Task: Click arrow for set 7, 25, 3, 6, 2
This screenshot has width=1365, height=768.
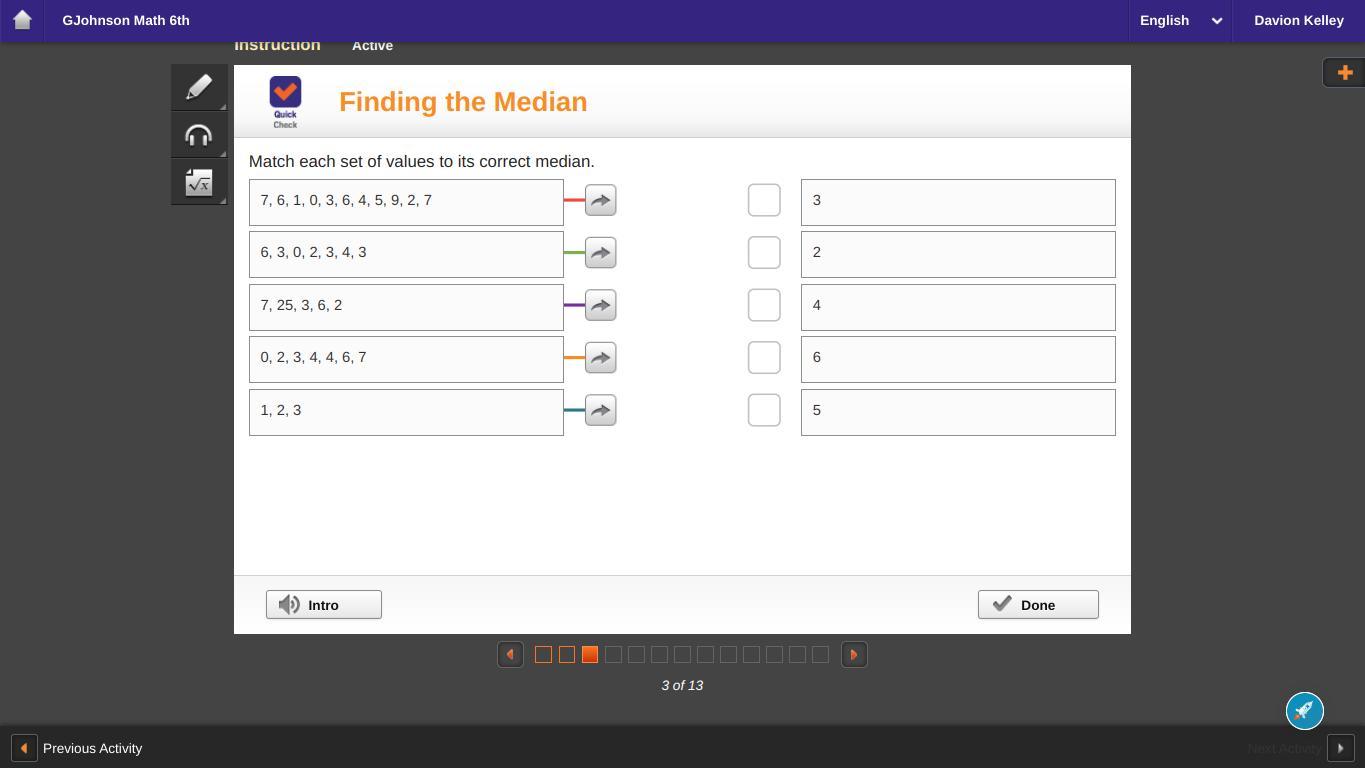Action: (600, 305)
